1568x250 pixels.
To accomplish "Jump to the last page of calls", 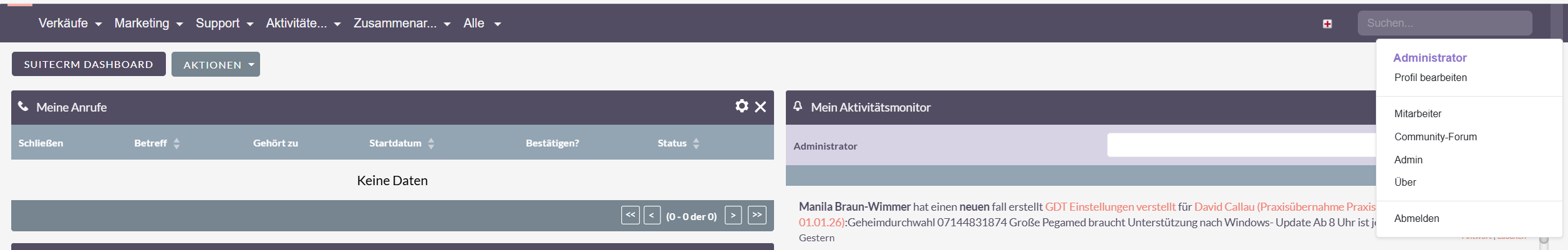I will [x=757, y=215].
